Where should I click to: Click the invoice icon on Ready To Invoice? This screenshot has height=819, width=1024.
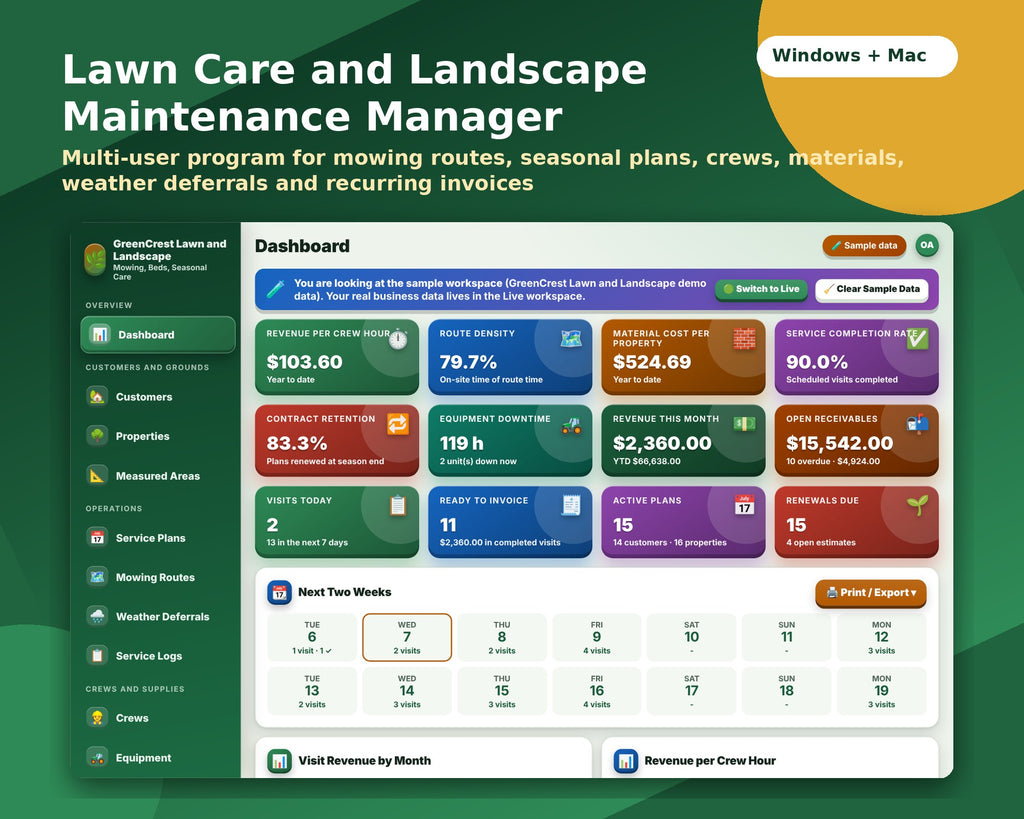coord(571,506)
